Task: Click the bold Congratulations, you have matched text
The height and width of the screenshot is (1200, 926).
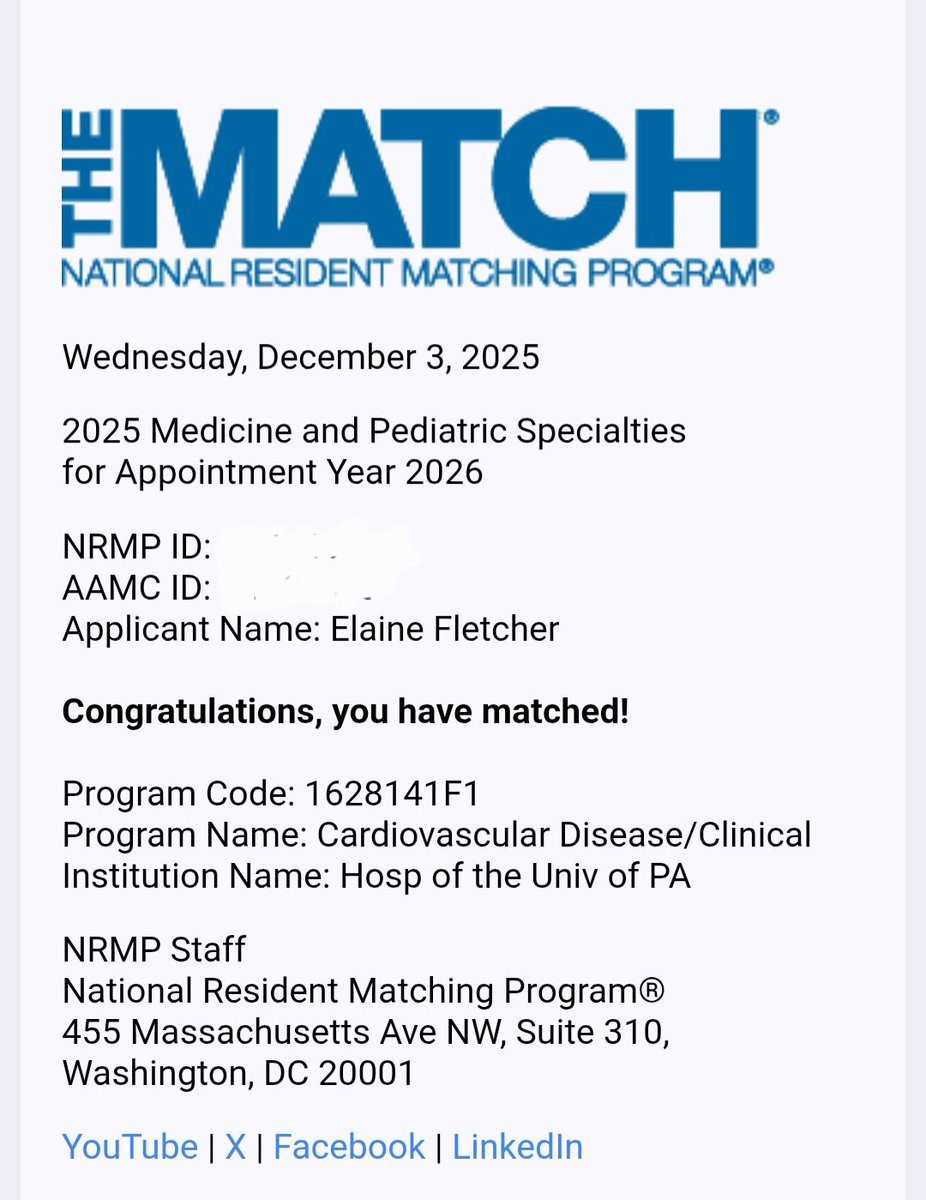Action: (346, 712)
